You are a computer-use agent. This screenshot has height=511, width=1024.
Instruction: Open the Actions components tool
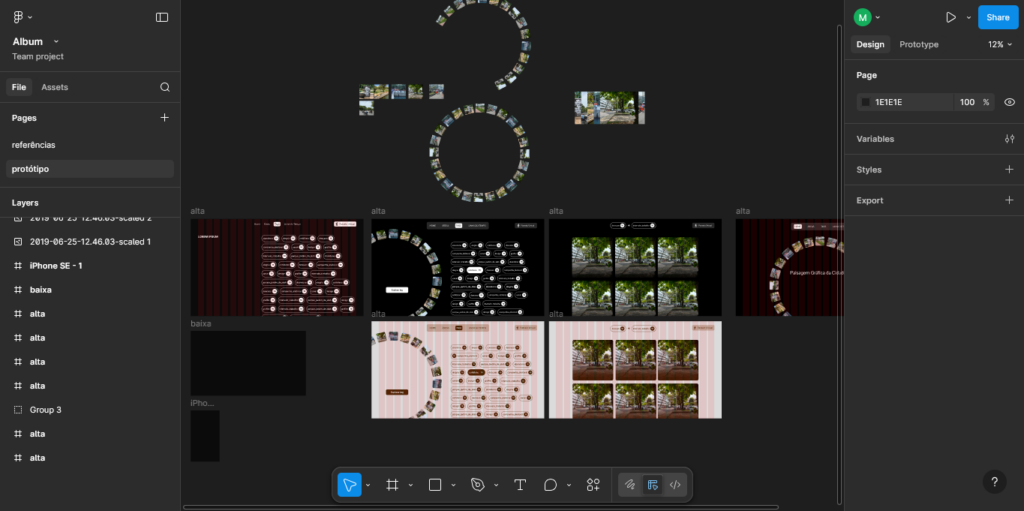[x=593, y=485]
